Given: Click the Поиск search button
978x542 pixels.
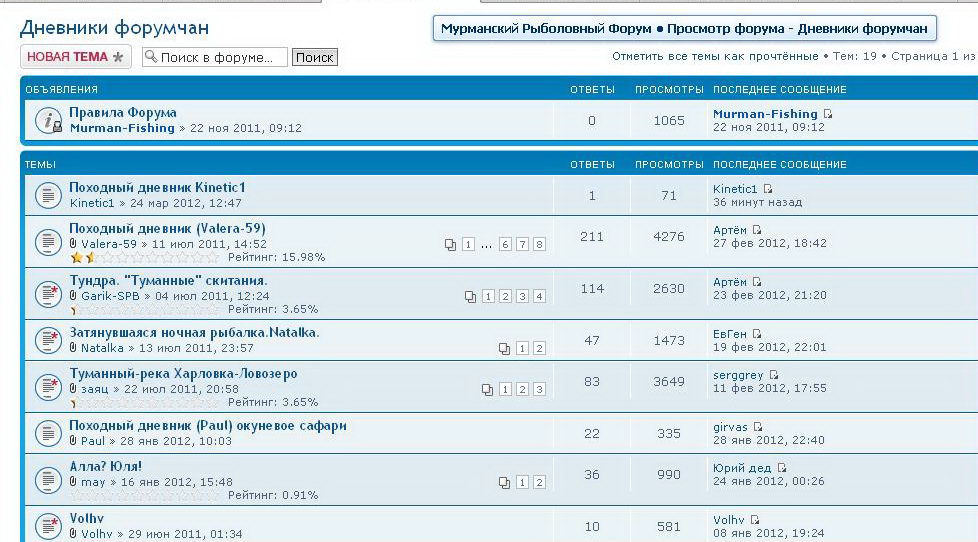Looking at the screenshot, I should [x=314, y=58].
